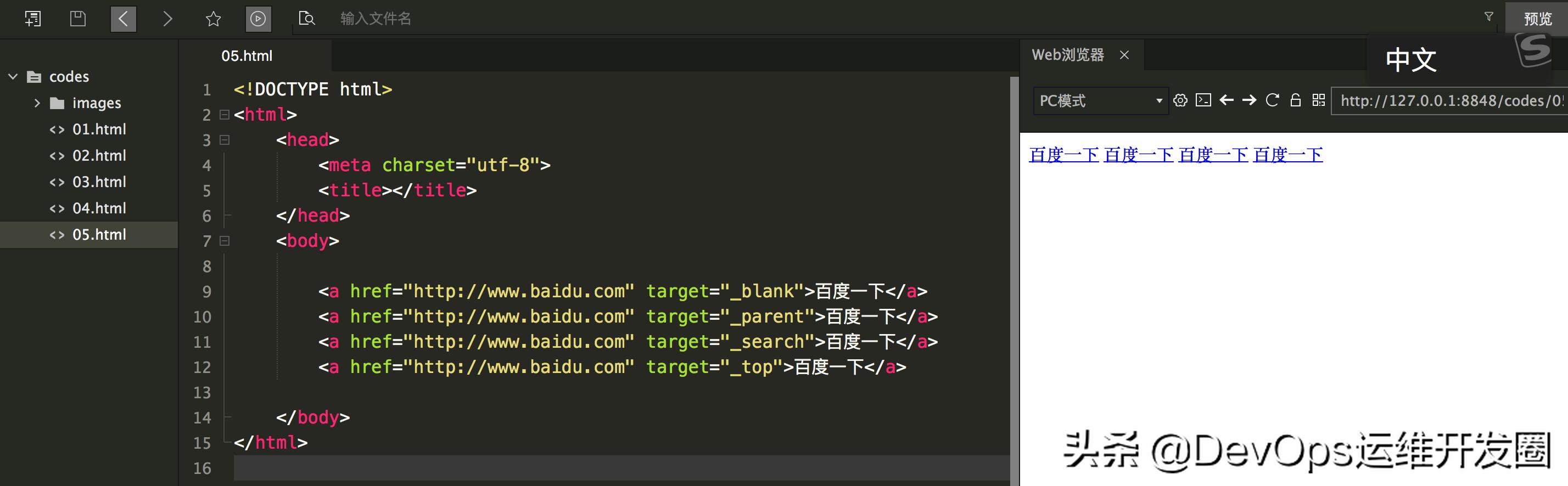Viewport: 1568px width, 486px height.
Task: Click the browser URL address field
Action: (1450, 100)
